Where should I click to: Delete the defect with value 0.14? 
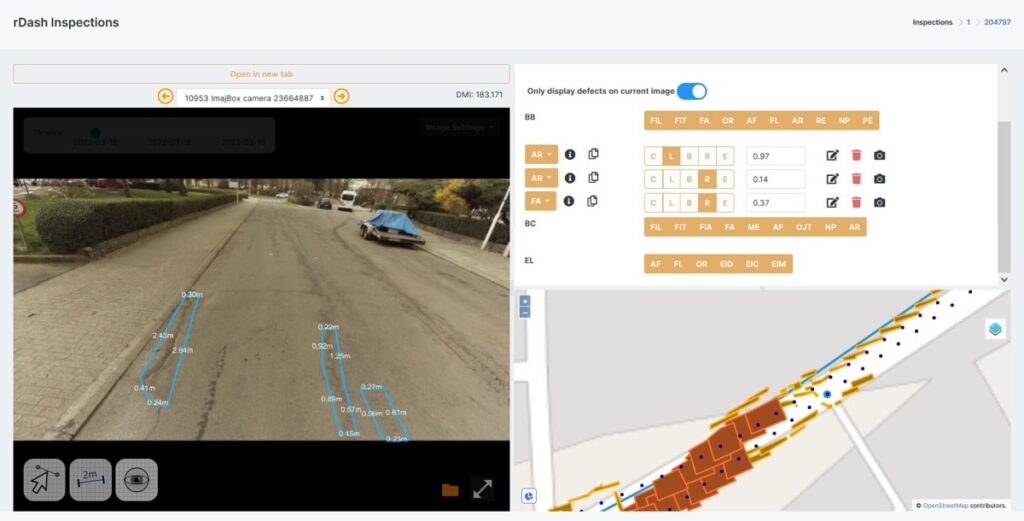tap(856, 179)
